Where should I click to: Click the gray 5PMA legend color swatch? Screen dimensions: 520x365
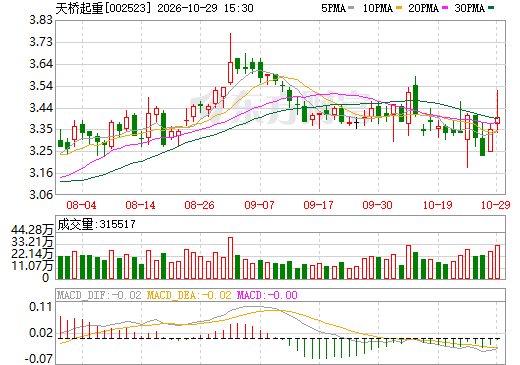351,8
